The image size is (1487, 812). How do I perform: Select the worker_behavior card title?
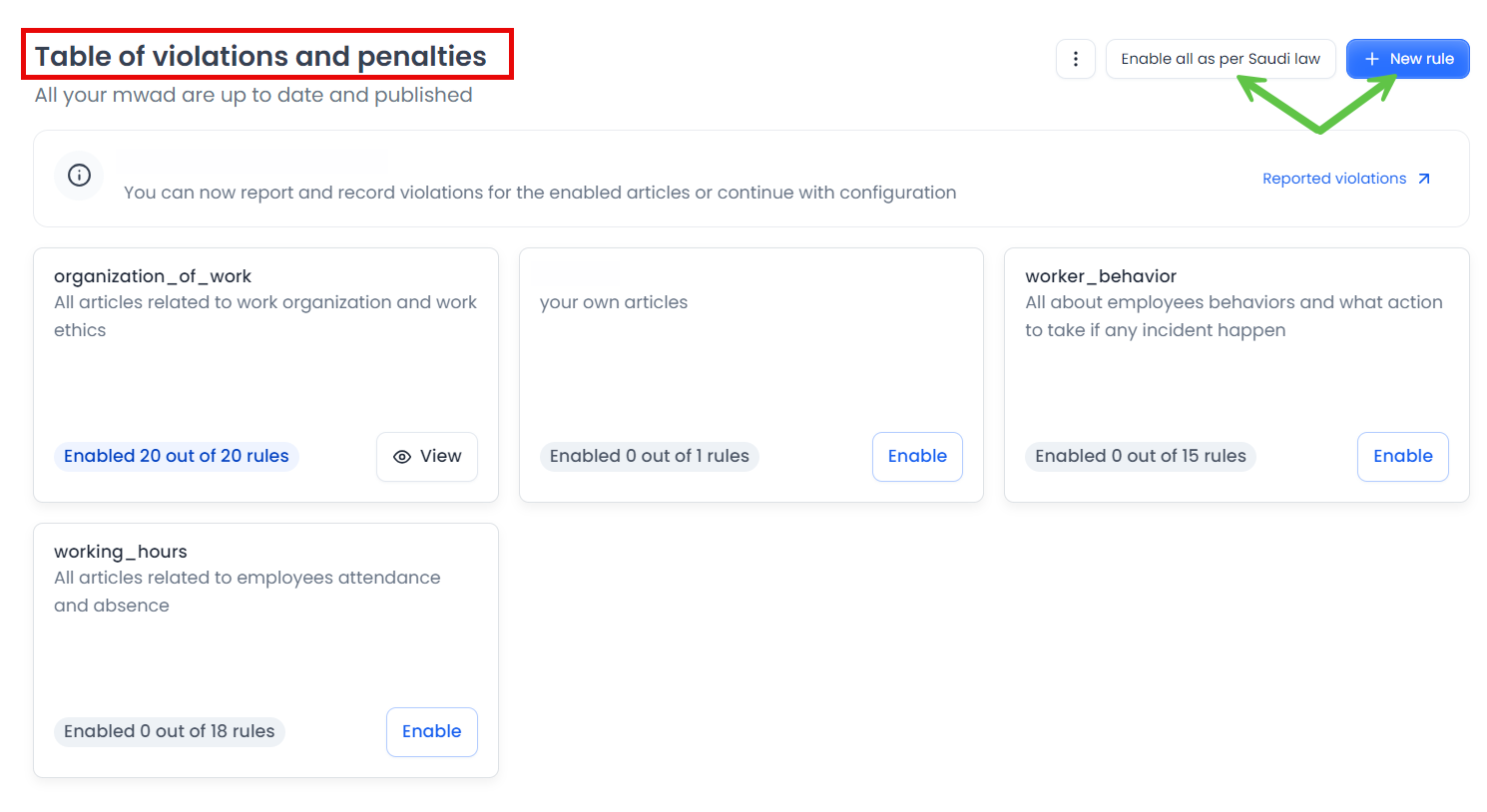click(x=1100, y=276)
